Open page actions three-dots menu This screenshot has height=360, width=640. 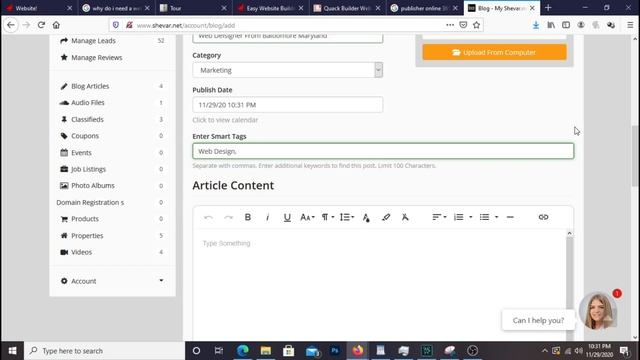pos(450,25)
